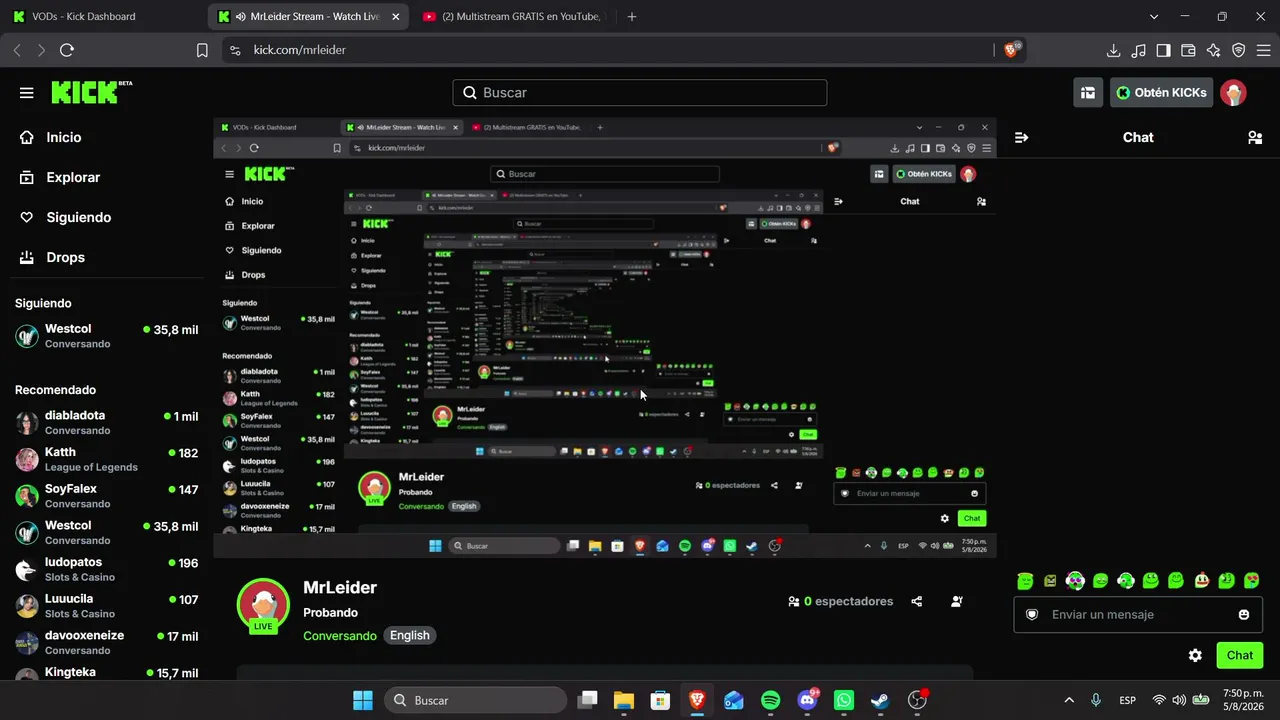This screenshot has width=1280, height=720.
Task: Collapse the chat panel
Action: pos(1021,138)
